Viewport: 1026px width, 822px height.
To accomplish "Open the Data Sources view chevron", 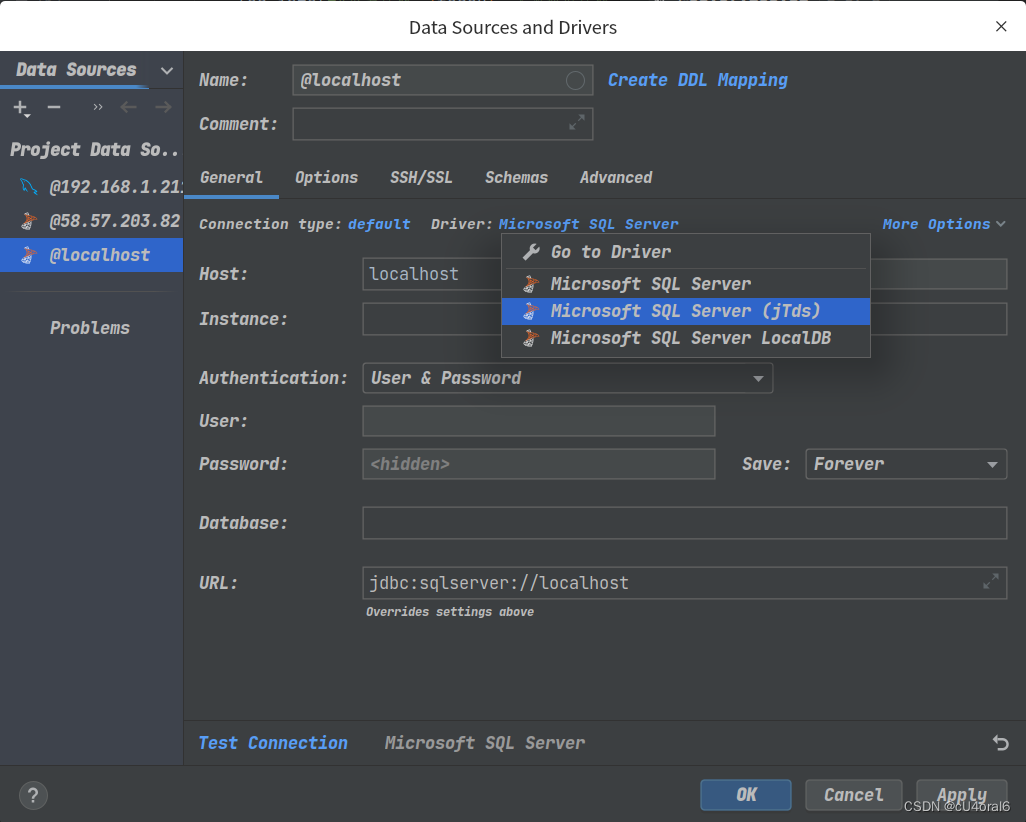I will pyautogui.click(x=166, y=70).
